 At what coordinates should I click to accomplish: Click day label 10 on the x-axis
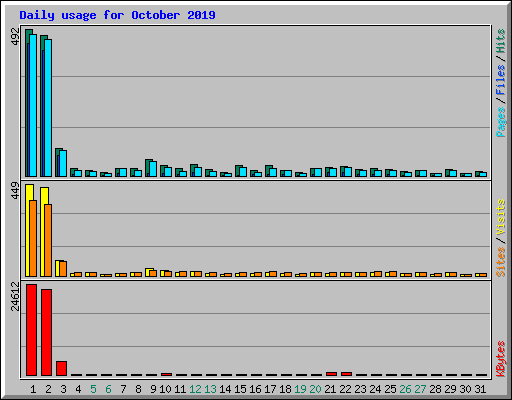pyautogui.click(x=165, y=389)
